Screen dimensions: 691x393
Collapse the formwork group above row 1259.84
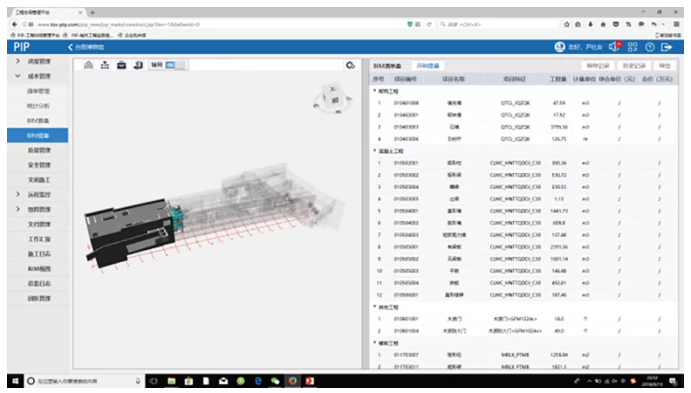point(375,343)
